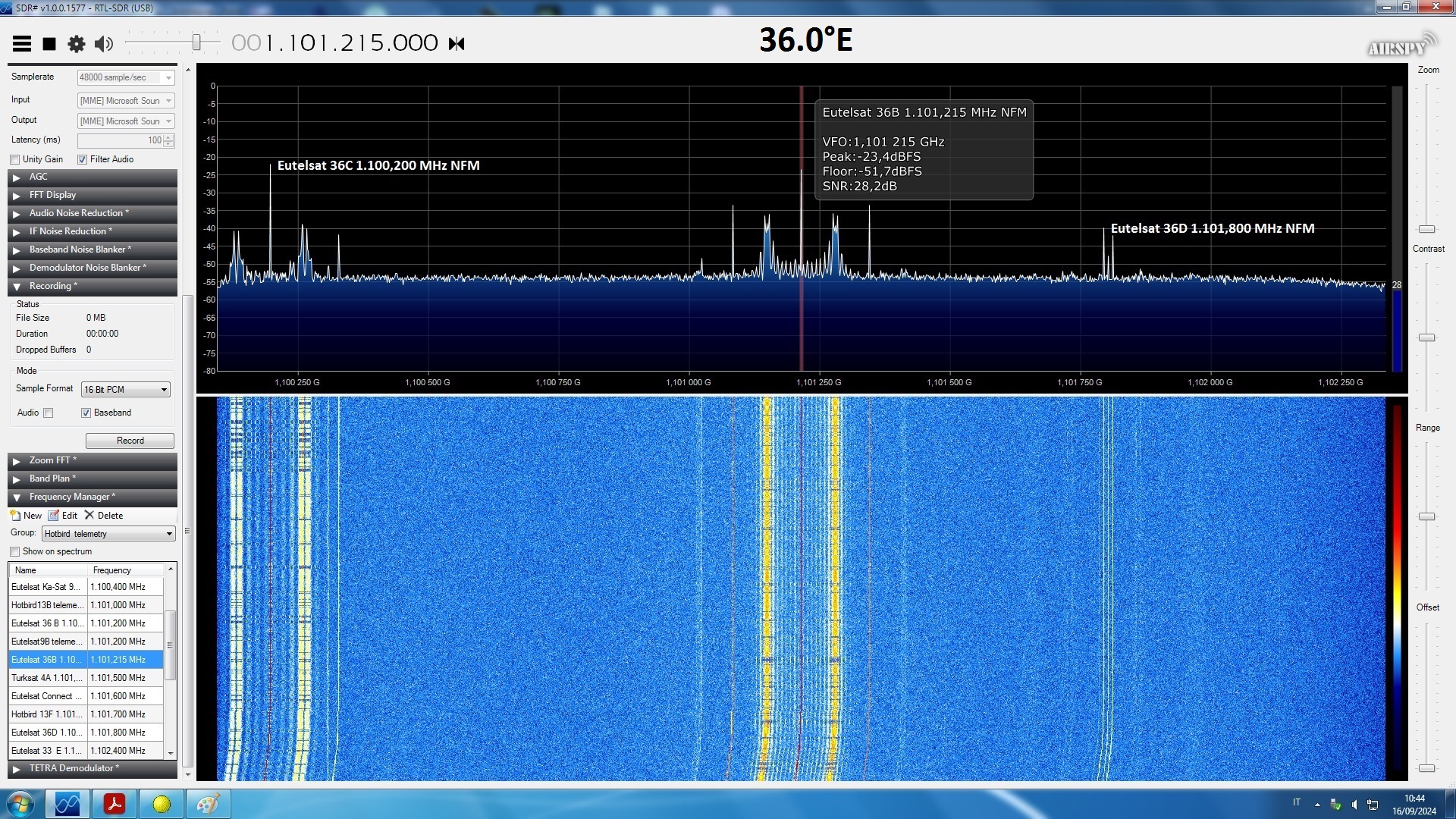Screen dimensions: 1456x819
Task: Click the system tray volume icon
Action: pyautogui.click(x=1354, y=805)
